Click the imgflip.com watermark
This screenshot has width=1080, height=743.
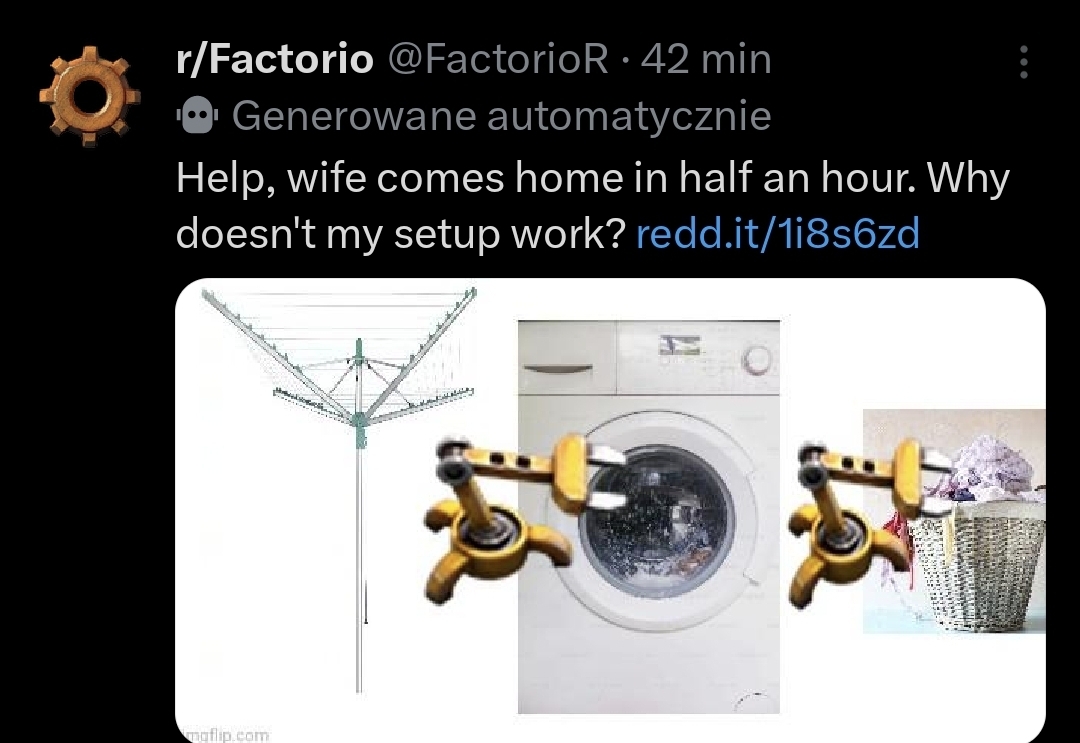[226, 735]
